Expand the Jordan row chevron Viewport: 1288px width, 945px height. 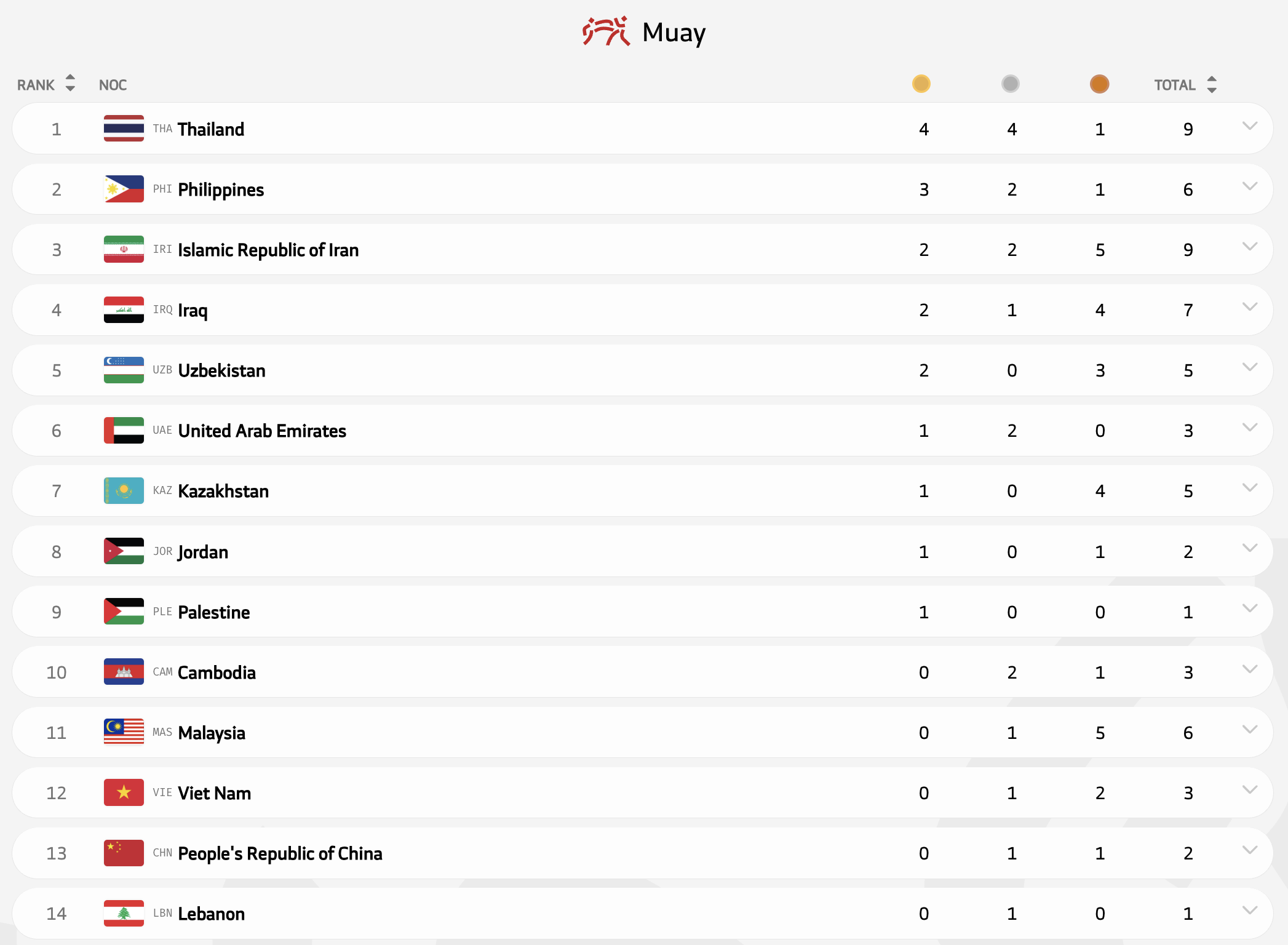[x=1249, y=548]
